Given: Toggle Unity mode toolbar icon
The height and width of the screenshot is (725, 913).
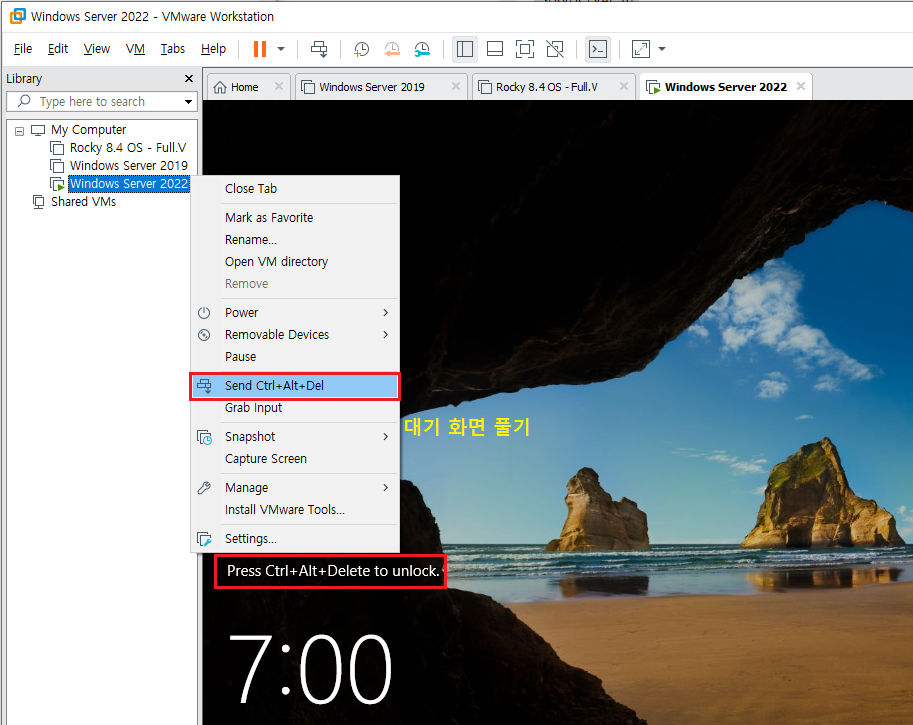Looking at the screenshot, I should [555, 49].
